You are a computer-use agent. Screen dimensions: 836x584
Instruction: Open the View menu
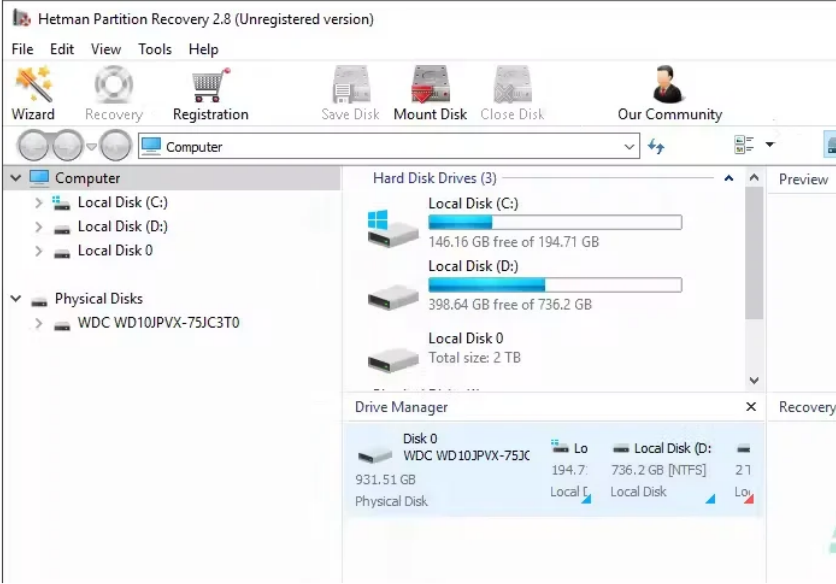point(106,49)
